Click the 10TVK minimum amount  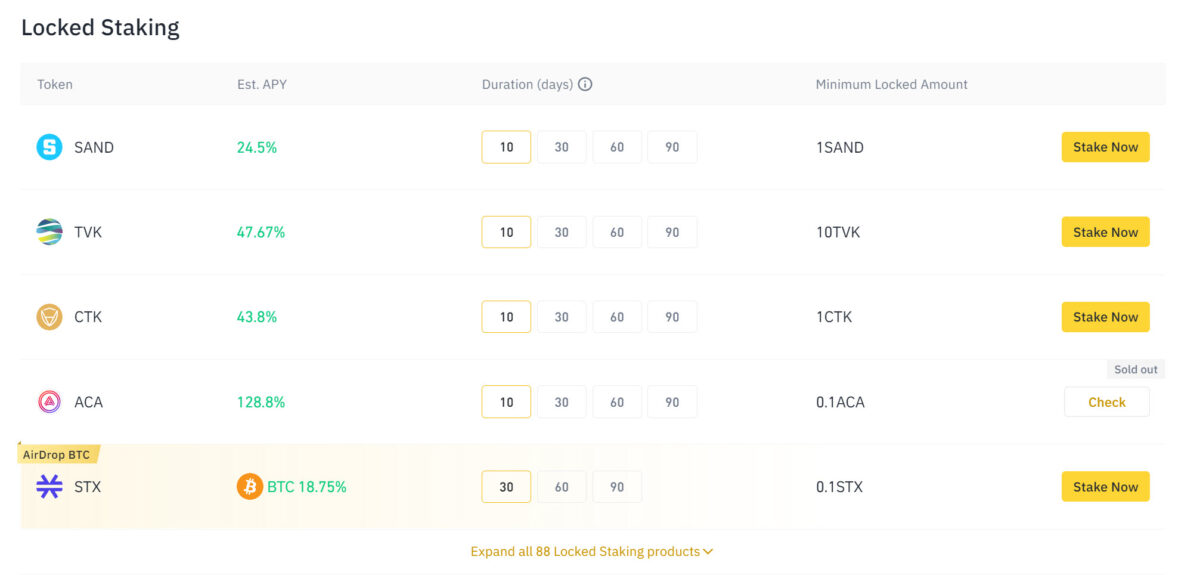click(838, 232)
